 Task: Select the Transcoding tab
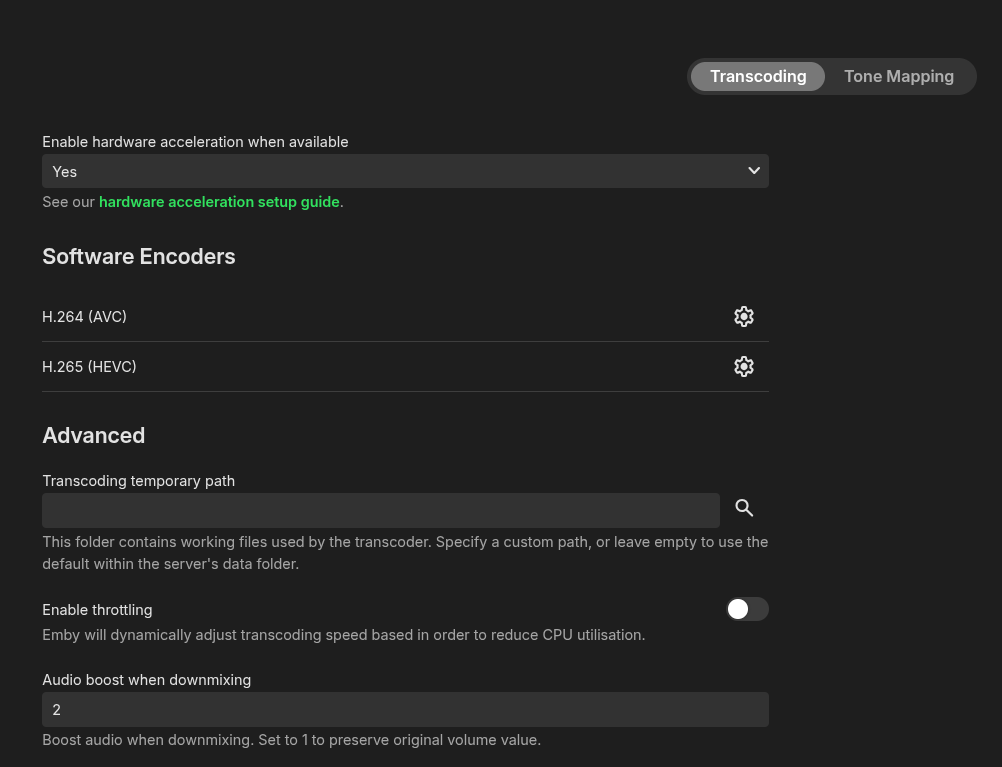pyautogui.click(x=758, y=77)
